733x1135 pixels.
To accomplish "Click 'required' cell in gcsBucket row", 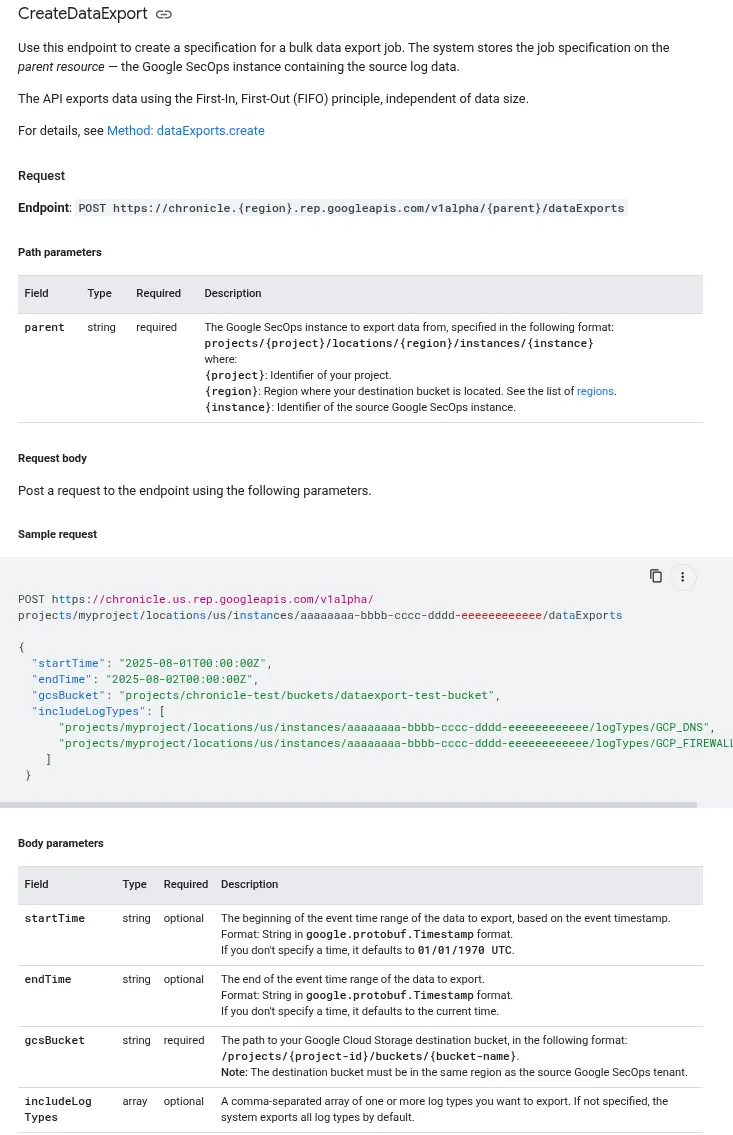I will (x=184, y=1040).
